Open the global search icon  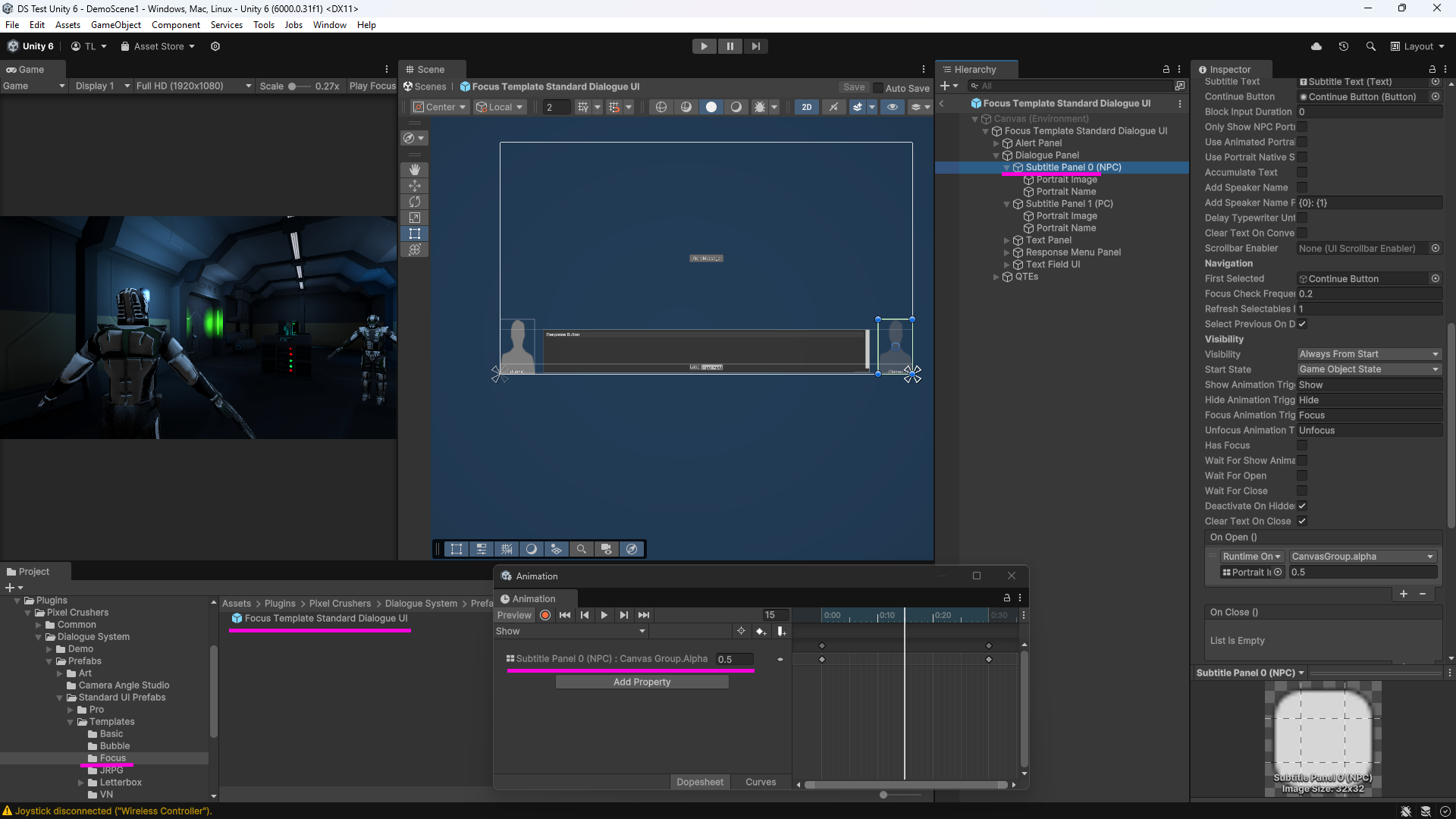point(1371,46)
